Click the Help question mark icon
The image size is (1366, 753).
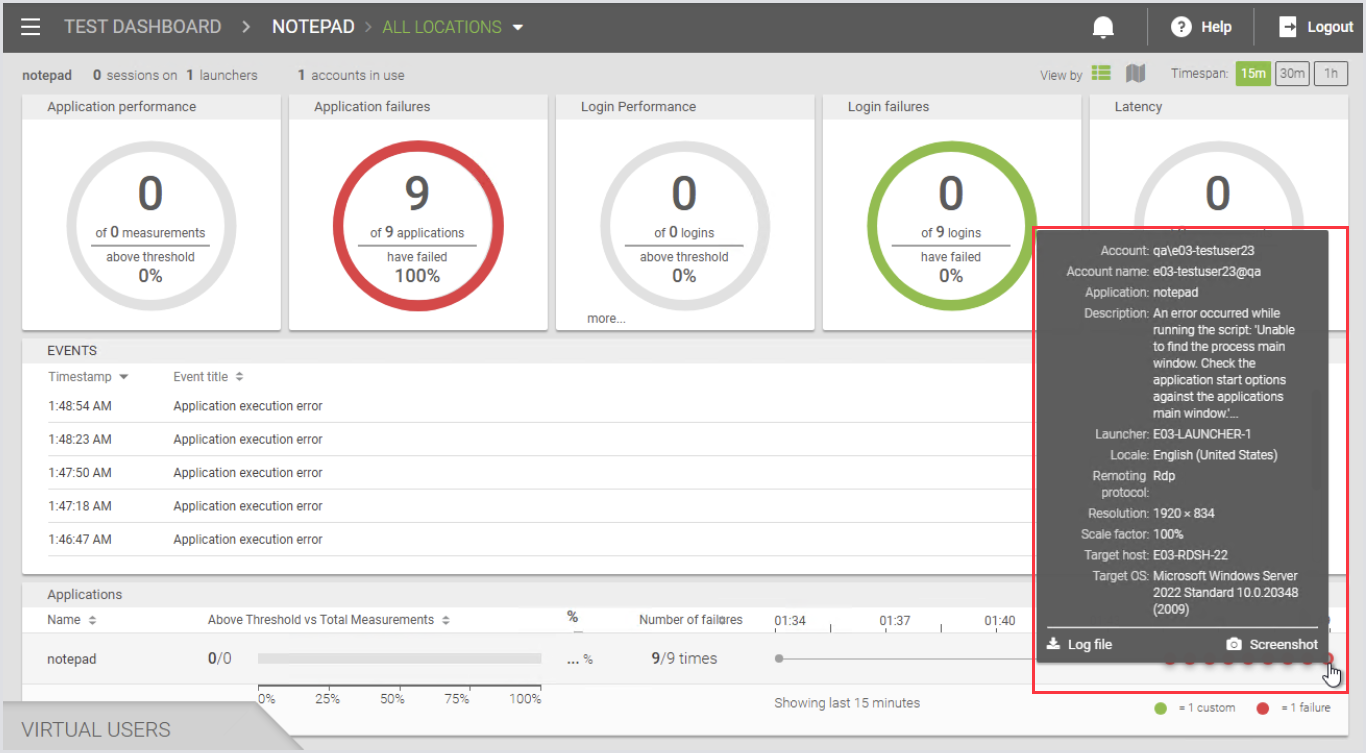1182,27
